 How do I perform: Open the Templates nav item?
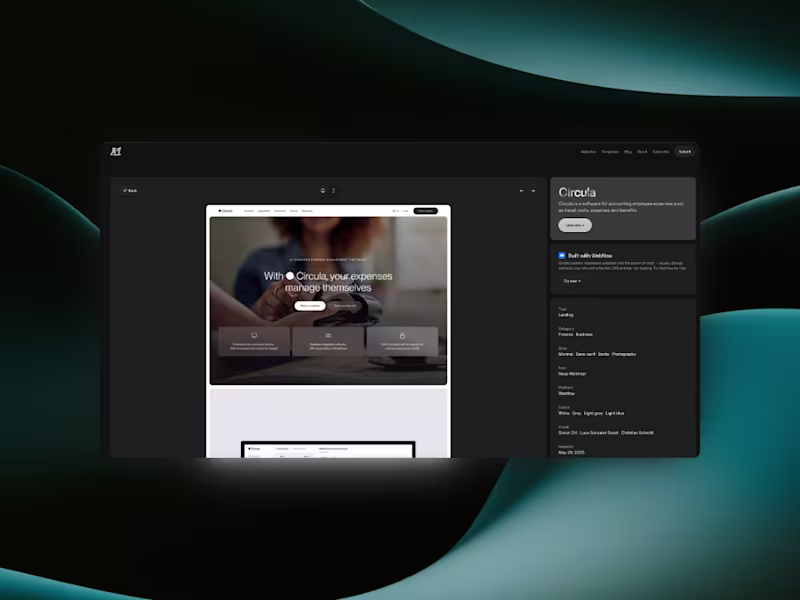tap(610, 152)
